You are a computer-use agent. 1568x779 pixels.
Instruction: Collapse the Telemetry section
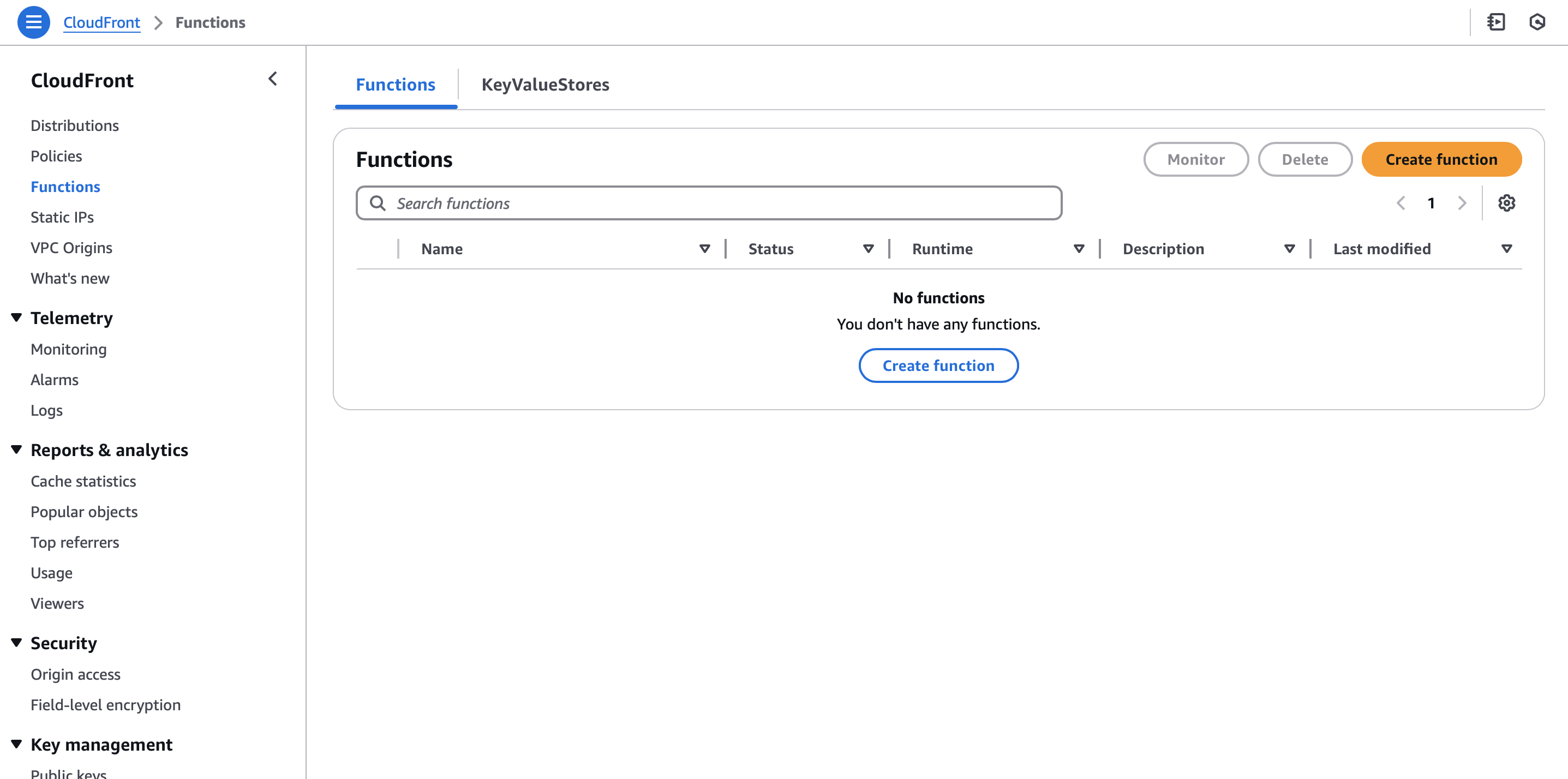pyautogui.click(x=16, y=317)
